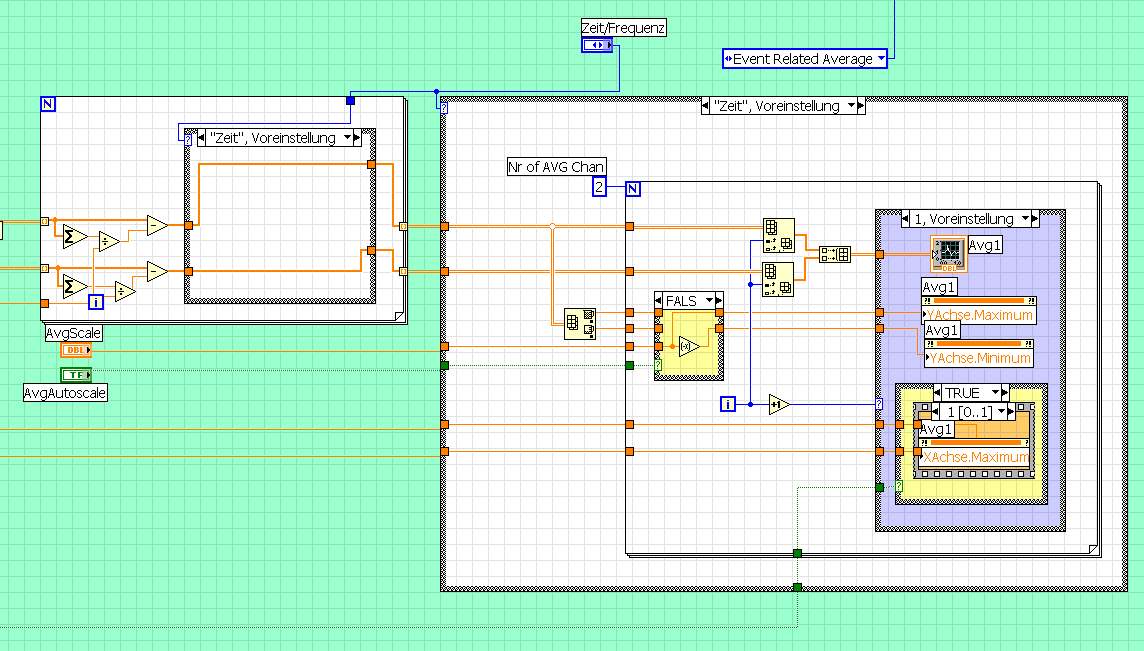The height and width of the screenshot is (651, 1144).
Task: Open the FALS case structure selector
Action: [x=710, y=300]
